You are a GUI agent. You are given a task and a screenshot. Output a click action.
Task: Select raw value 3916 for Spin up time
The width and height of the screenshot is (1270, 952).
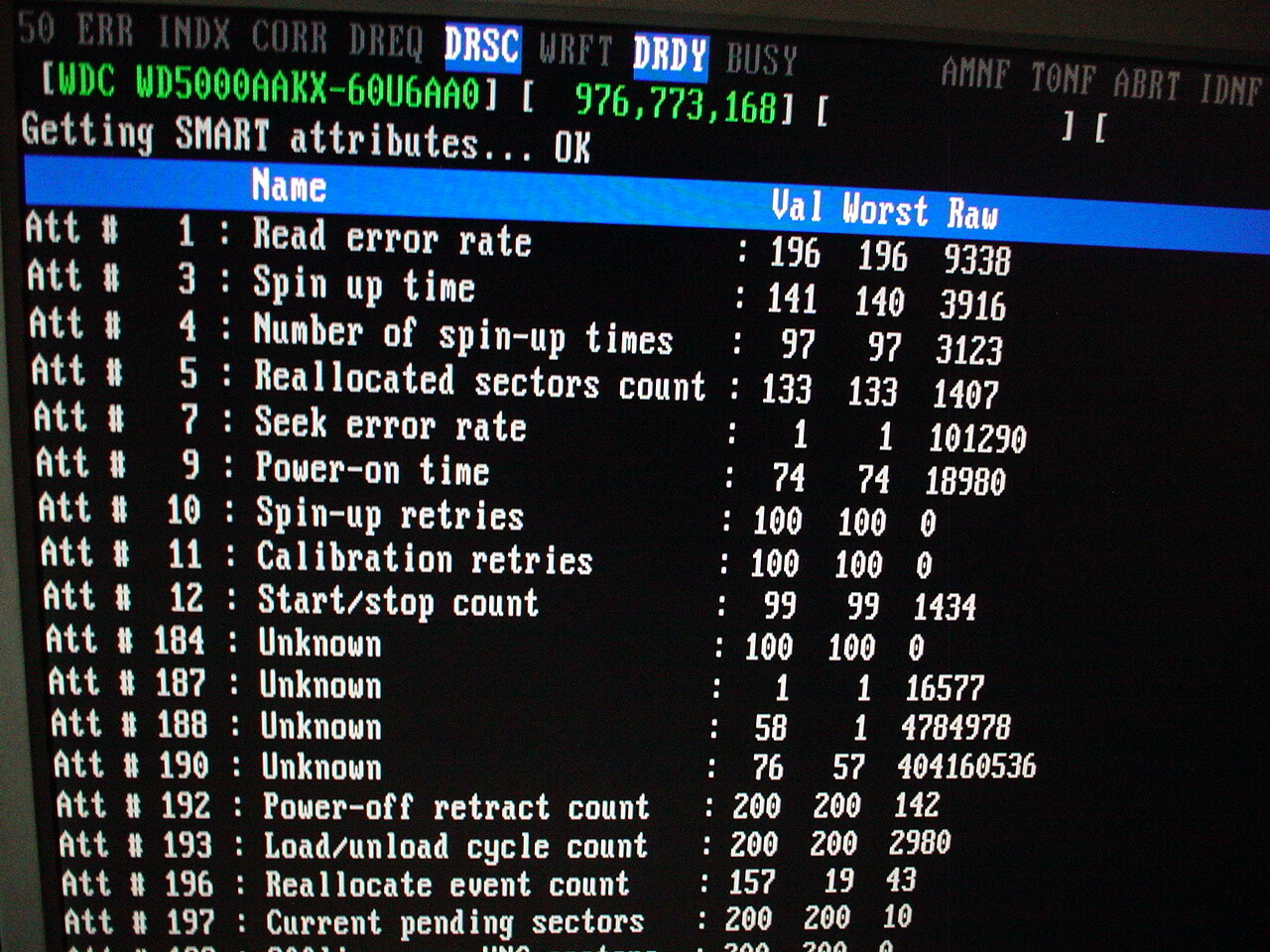coord(972,304)
